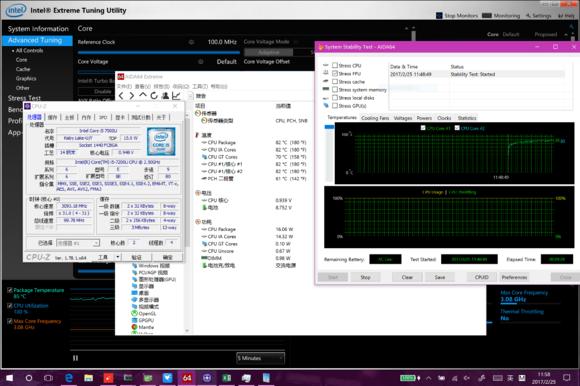Enable Stress cache checkbox
This screenshot has width=580, height=386.
pos(335,81)
